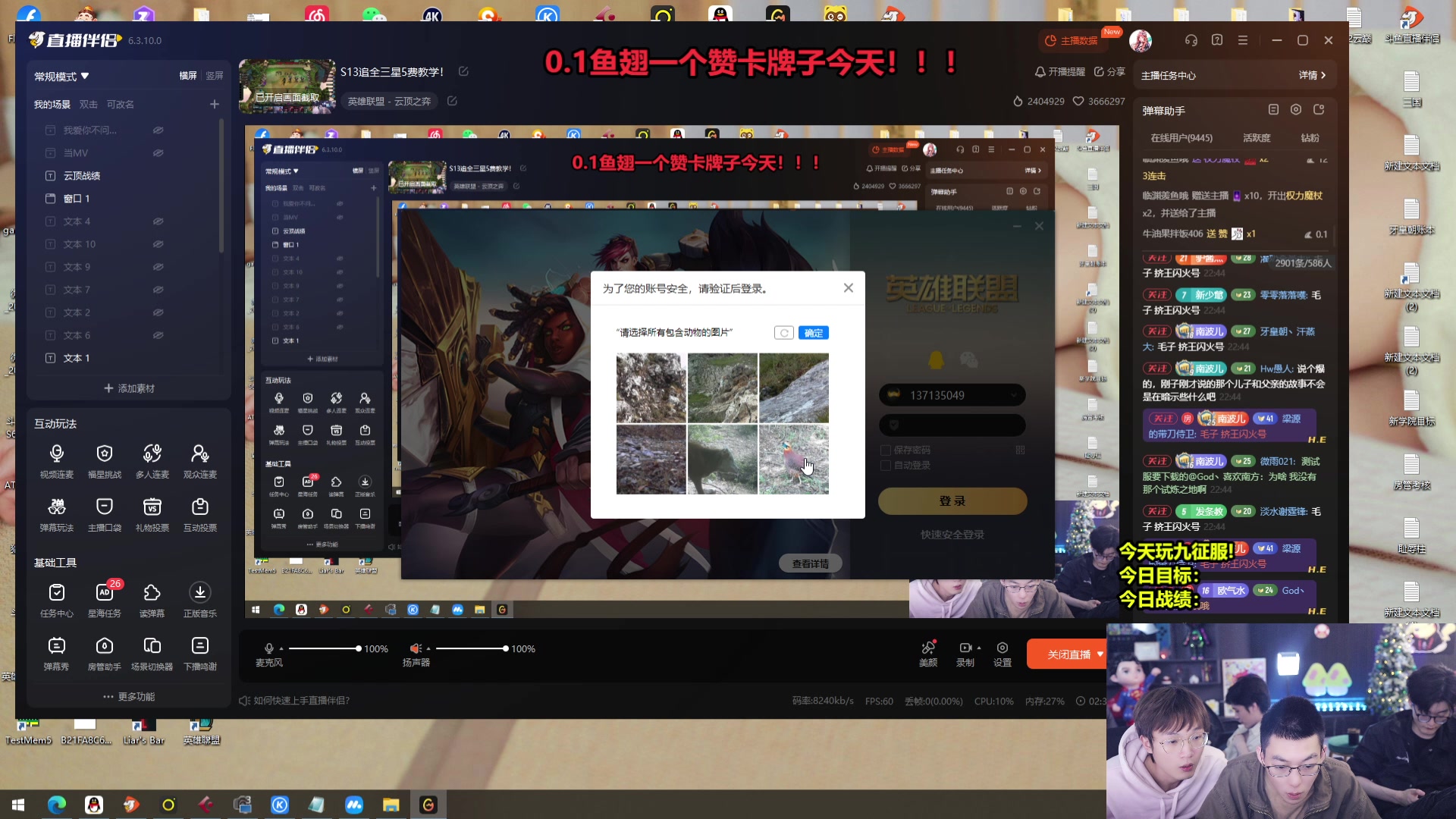Image resolution: width=1456 pixels, height=819 pixels.
Task: Click 关闭直播 end stream button
Action: pyautogui.click(x=1068, y=654)
